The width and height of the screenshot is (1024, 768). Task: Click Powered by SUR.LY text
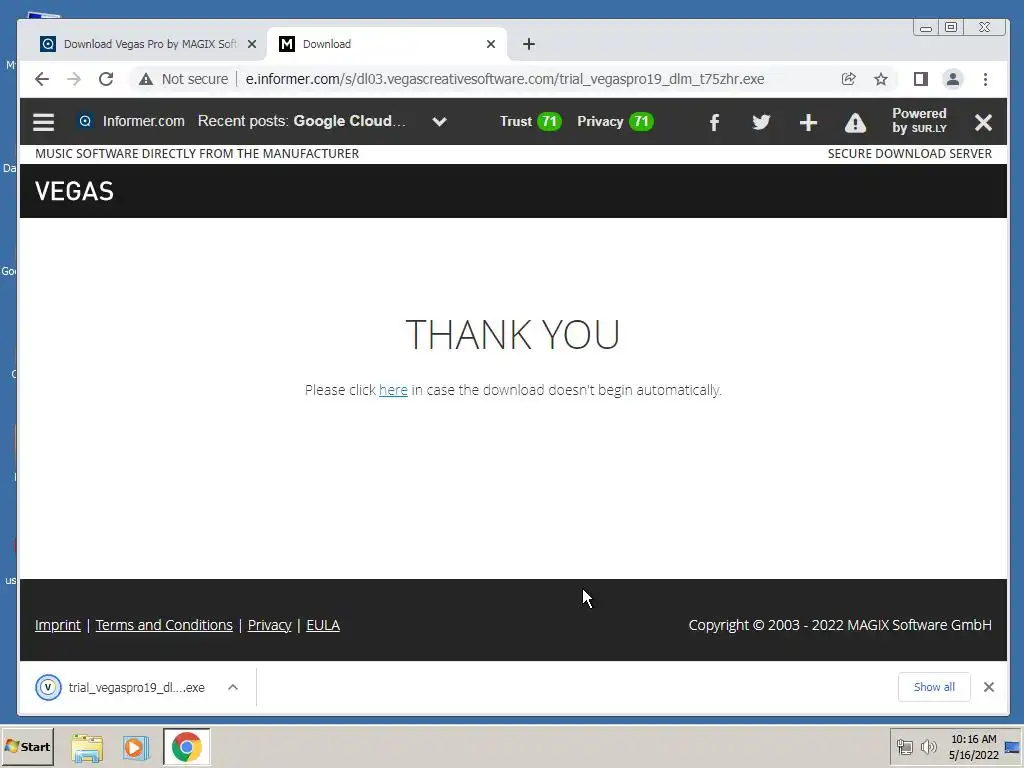point(919,121)
